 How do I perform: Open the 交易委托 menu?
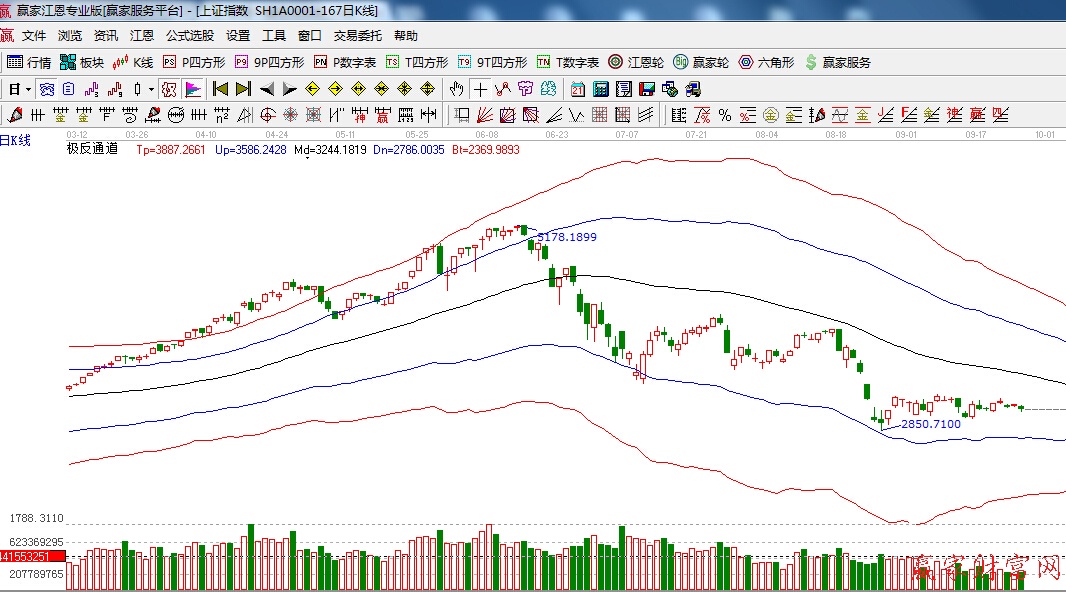[x=357, y=35]
